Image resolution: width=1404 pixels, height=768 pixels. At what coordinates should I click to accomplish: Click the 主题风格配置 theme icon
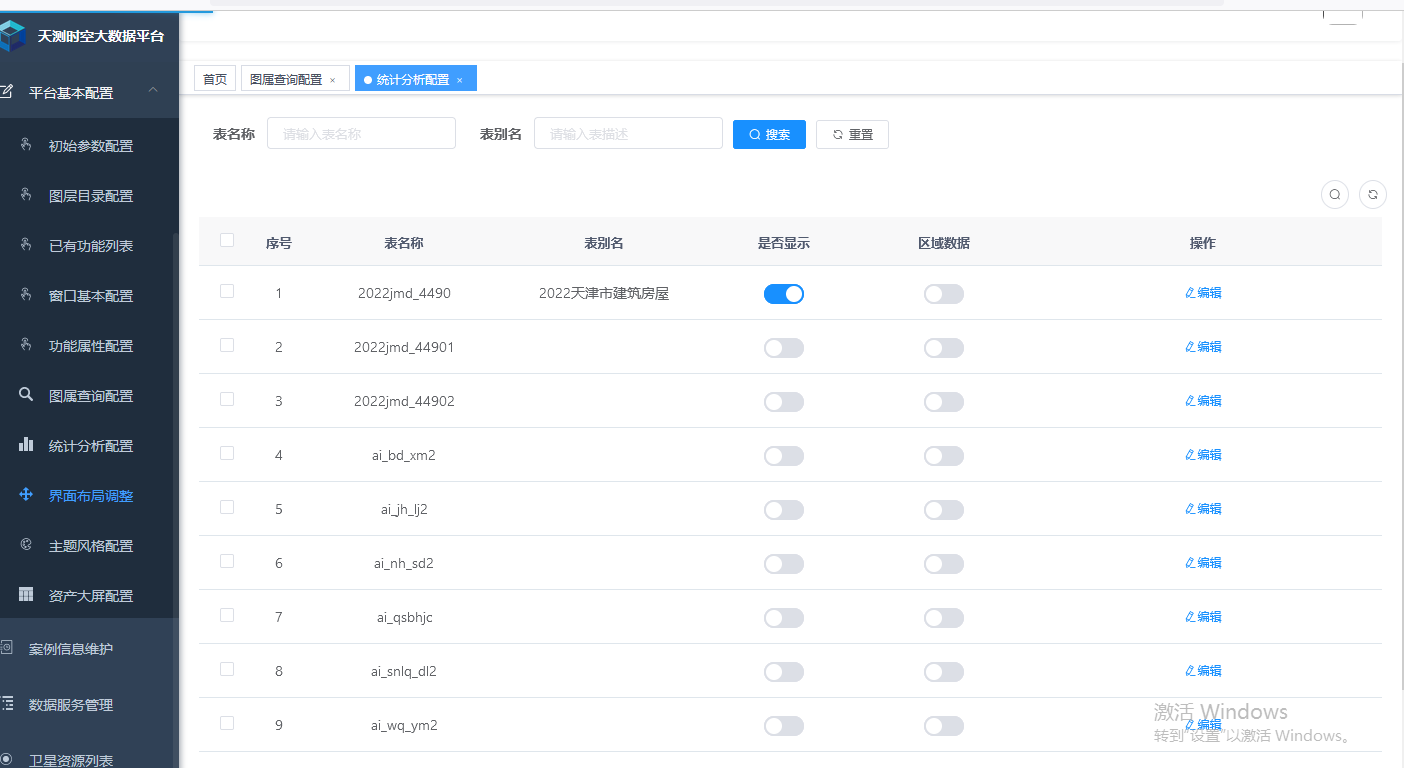point(25,545)
